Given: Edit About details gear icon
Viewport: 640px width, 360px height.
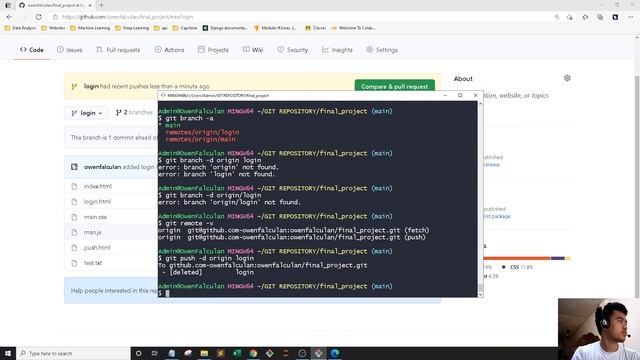Looking at the screenshot, I should pyautogui.click(x=567, y=78).
